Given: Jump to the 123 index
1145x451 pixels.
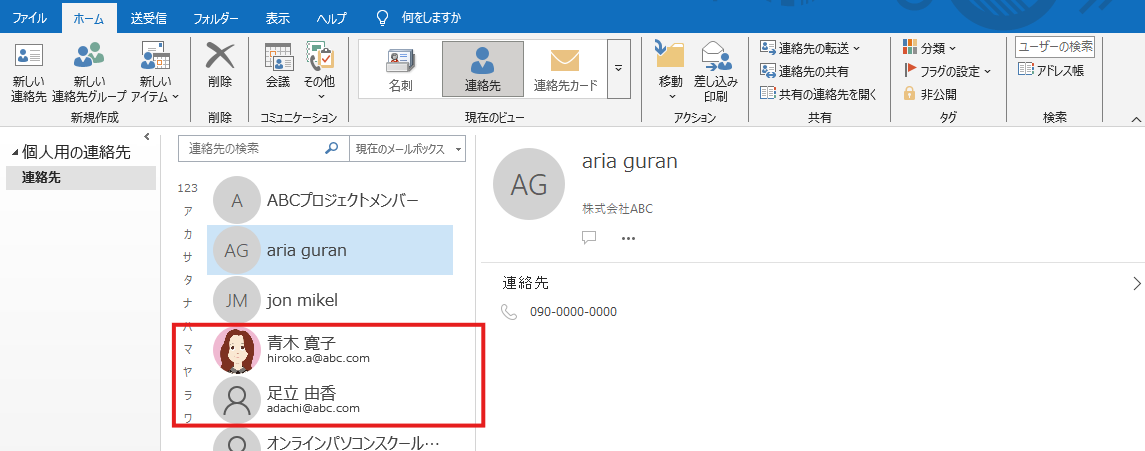Looking at the screenshot, I should pos(188,188).
